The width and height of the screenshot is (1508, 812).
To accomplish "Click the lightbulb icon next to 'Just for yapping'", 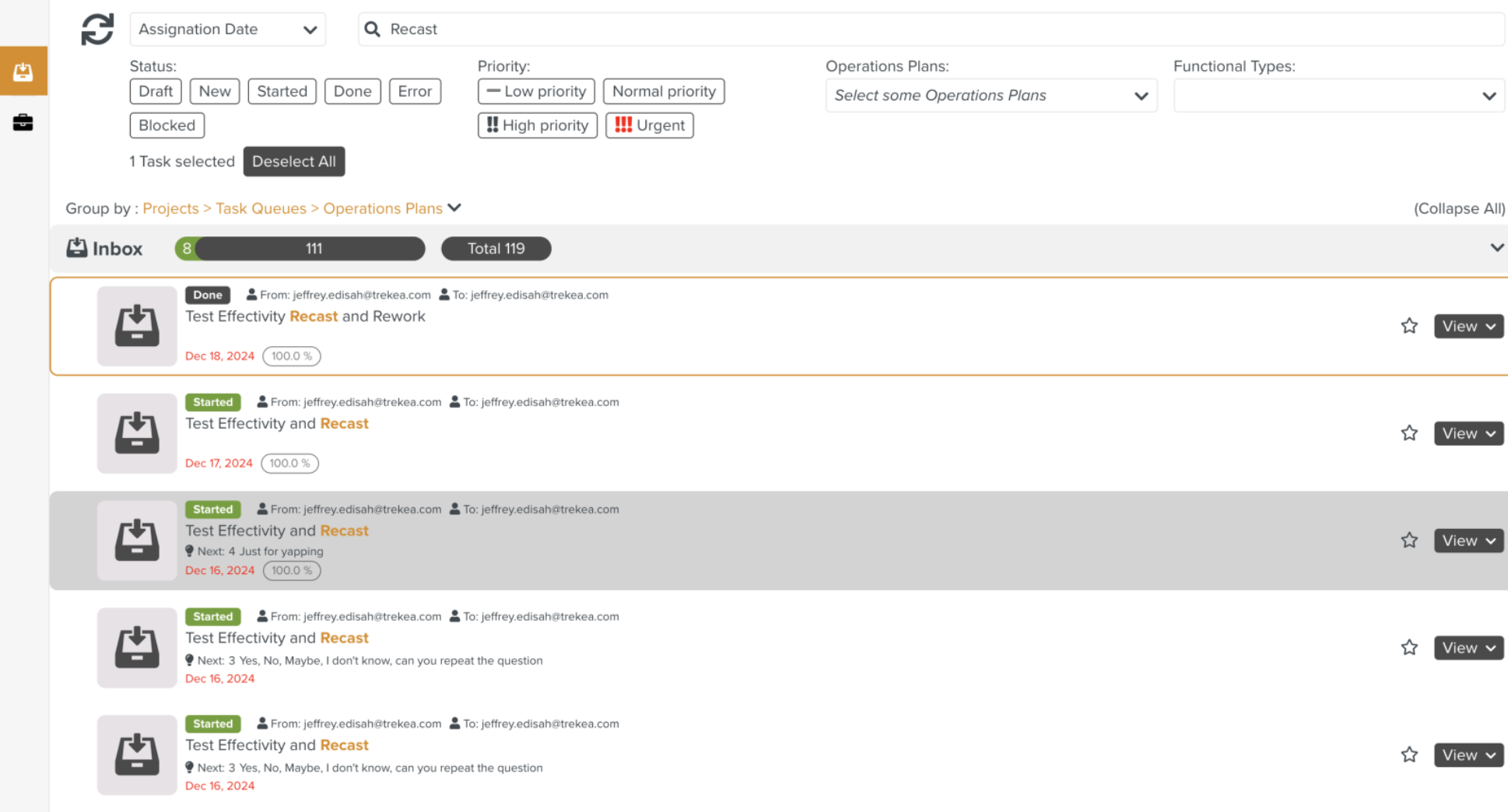I will [x=189, y=551].
